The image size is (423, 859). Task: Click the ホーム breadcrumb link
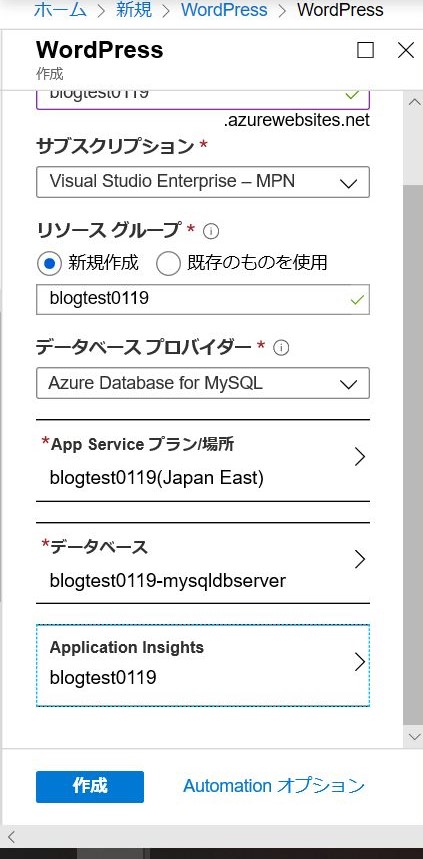[60, 10]
